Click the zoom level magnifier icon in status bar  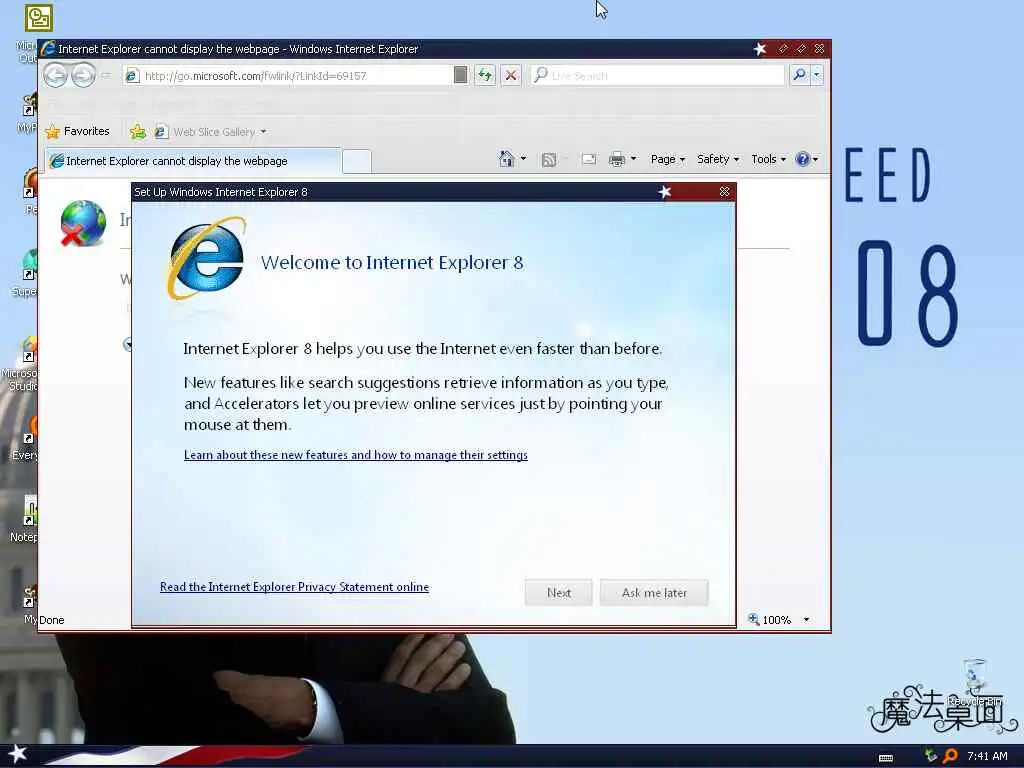tap(753, 619)
